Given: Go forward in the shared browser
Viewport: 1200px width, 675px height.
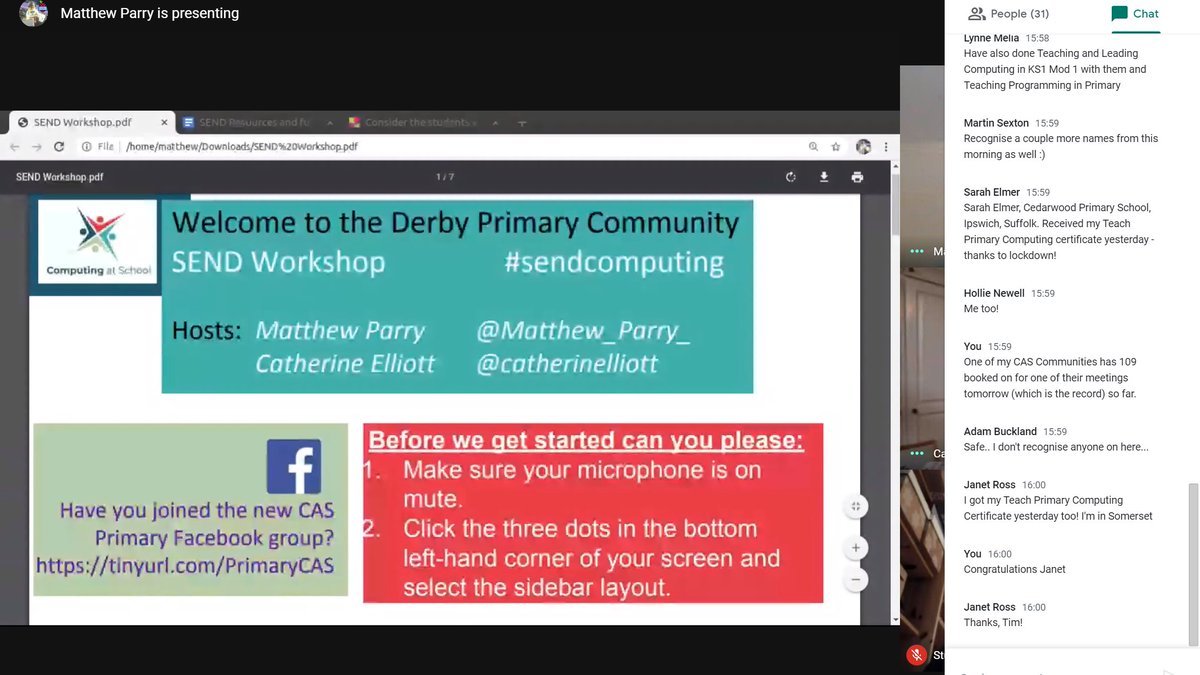Looking at the screenshot, I should click(x=36, y=146).
